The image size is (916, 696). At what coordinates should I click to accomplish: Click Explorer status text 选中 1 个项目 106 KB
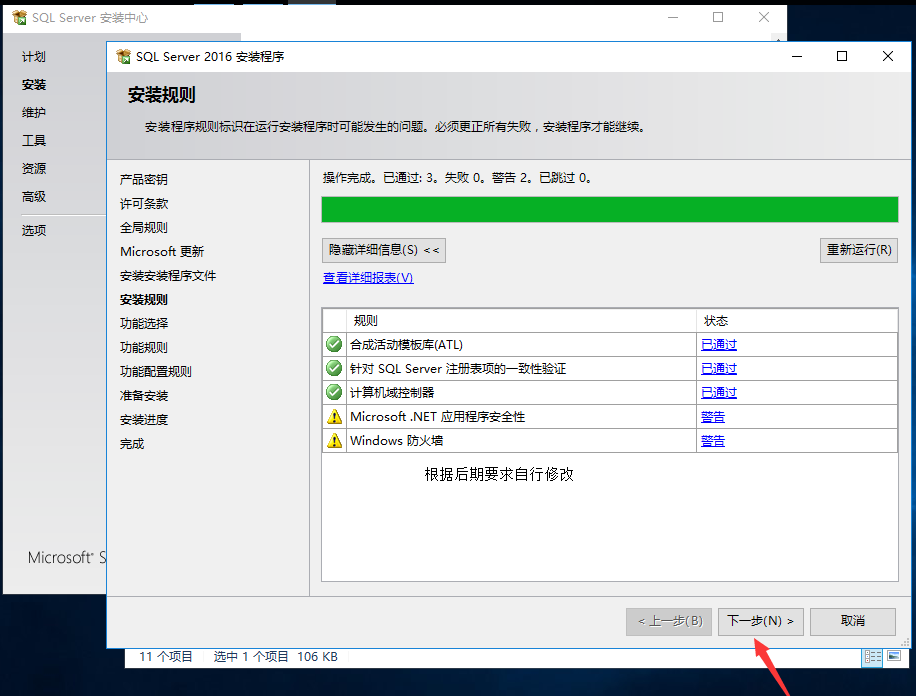(275, 657)
